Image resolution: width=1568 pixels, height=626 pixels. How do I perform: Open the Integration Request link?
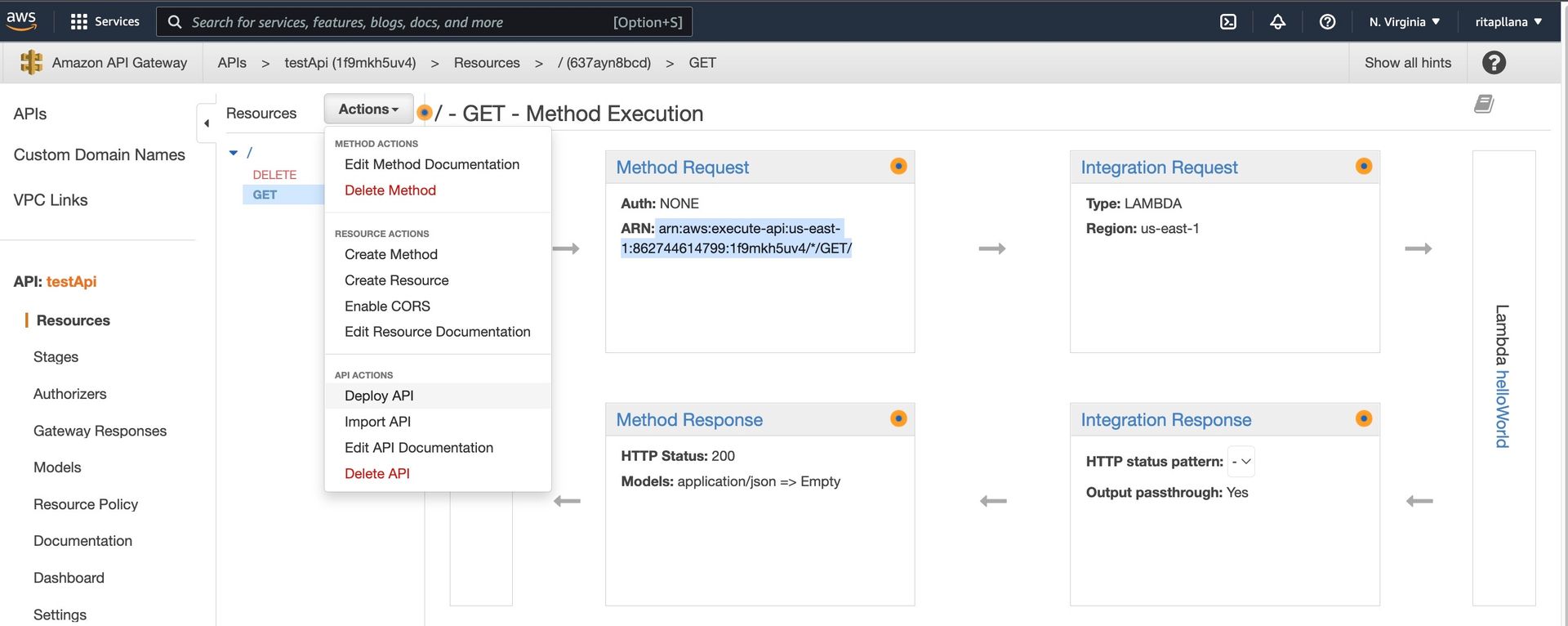[x=1159, y=168]
